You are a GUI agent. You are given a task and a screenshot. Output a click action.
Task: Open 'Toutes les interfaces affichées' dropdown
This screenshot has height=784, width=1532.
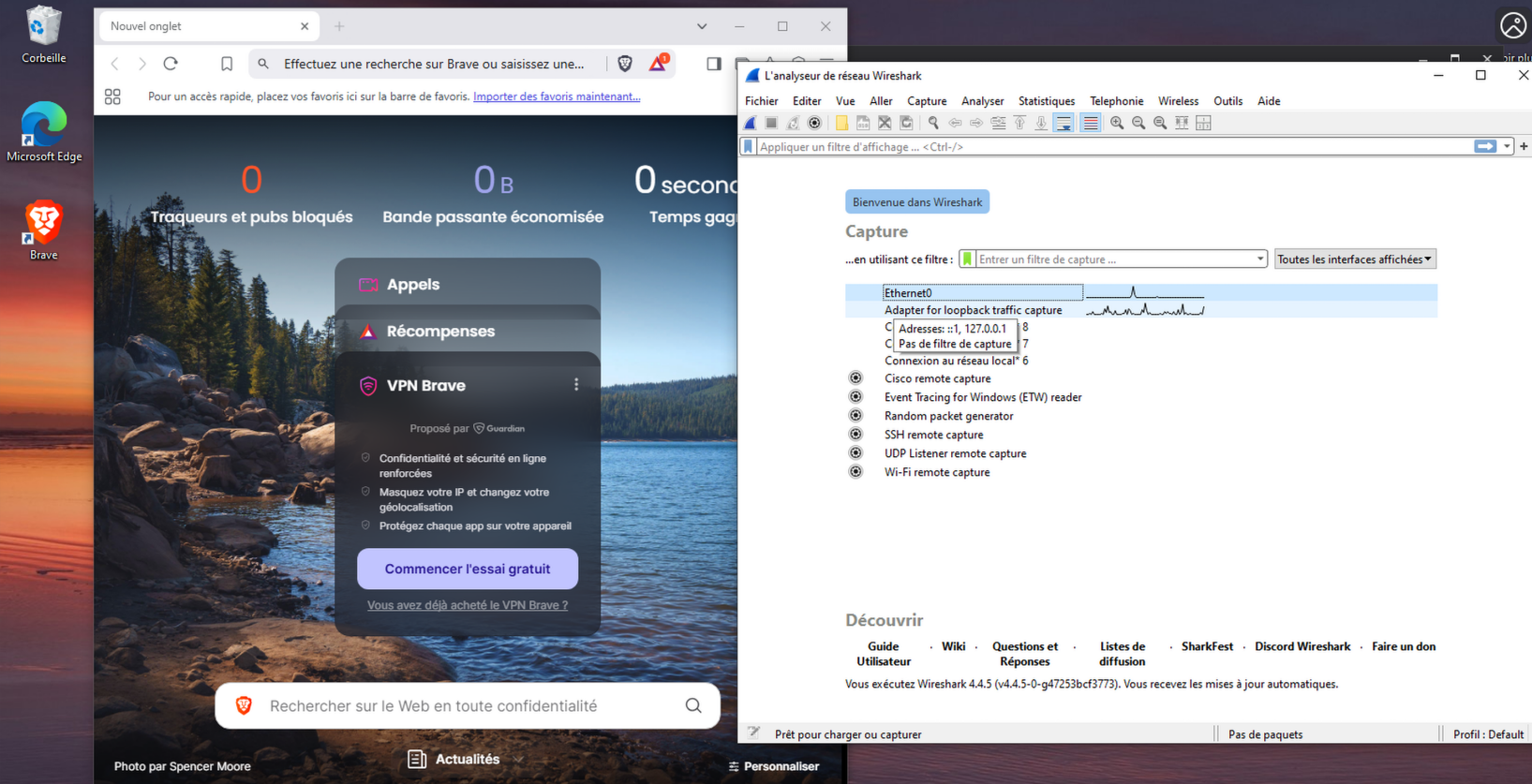point(1355,259)
